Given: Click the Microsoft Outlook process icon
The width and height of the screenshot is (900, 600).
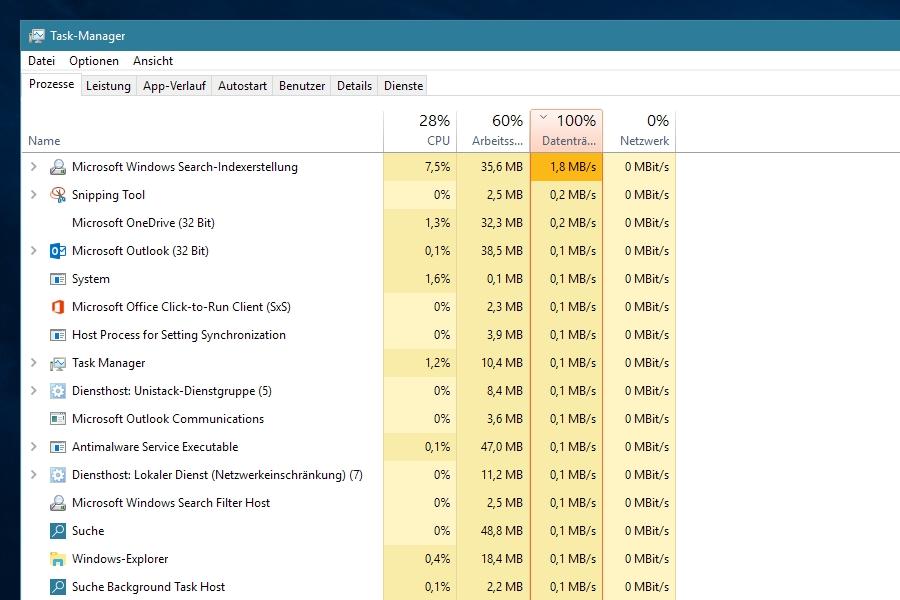Looking at the screenshot, I should point(58,251).
